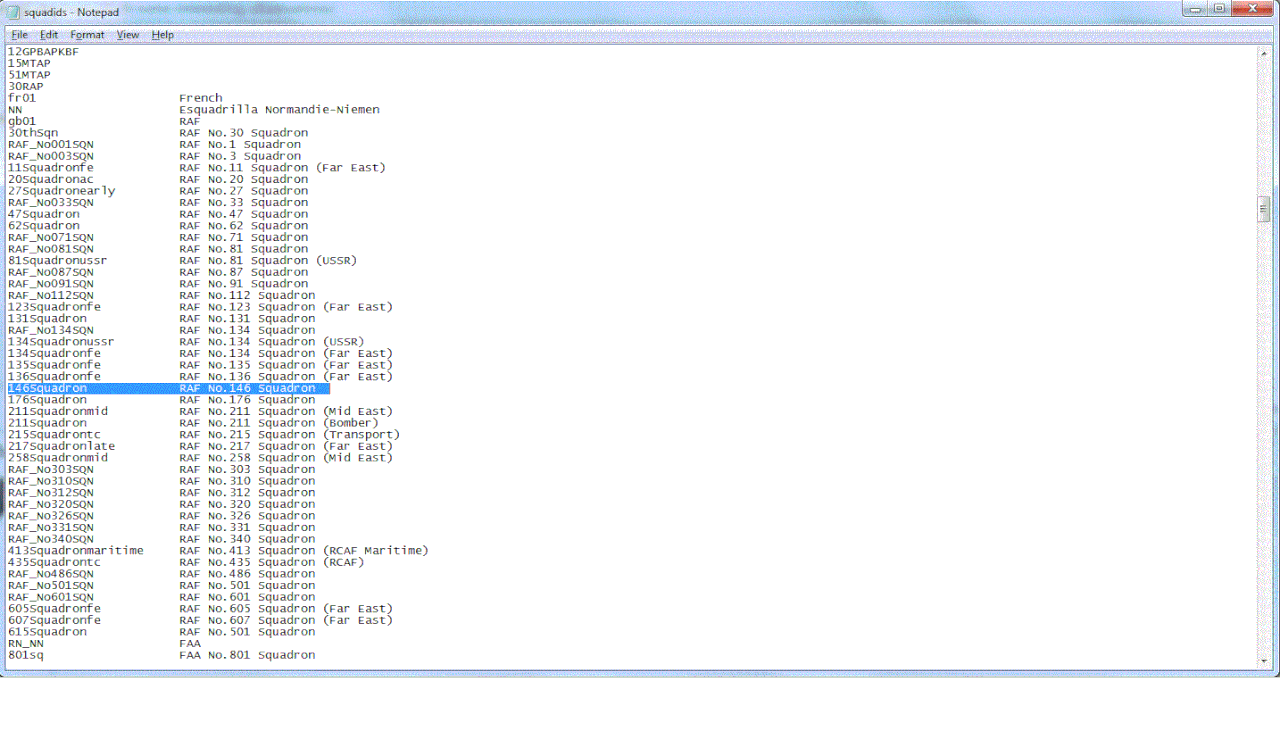1280x756 pixels.
Task: Click "RAF No.435 Squadron (RCAF)" text
Action: [272, 562]
